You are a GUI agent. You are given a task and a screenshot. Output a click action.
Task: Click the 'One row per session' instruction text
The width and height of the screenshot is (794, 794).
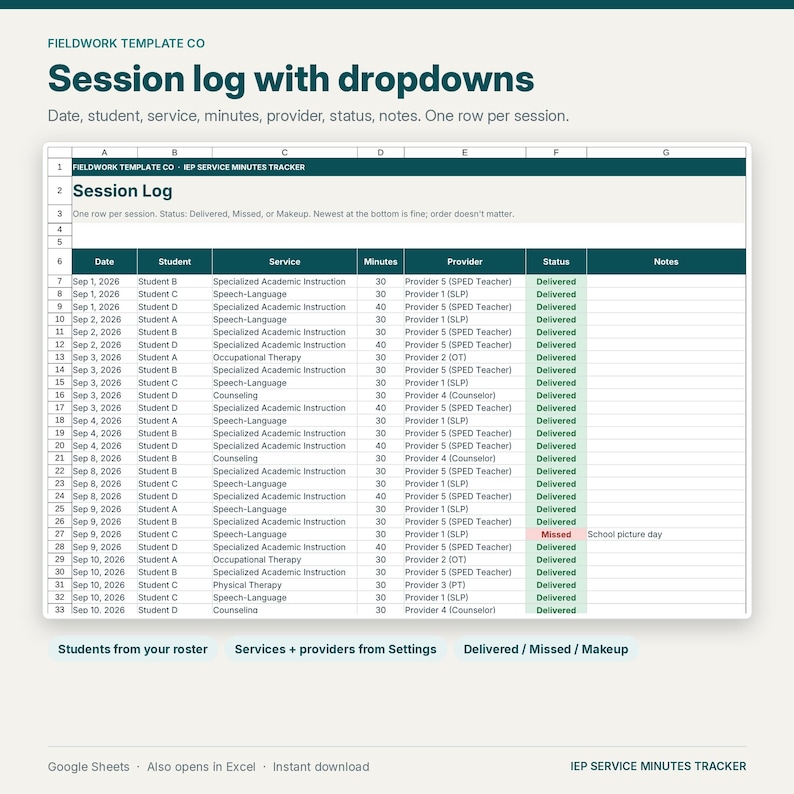[293, 214]
